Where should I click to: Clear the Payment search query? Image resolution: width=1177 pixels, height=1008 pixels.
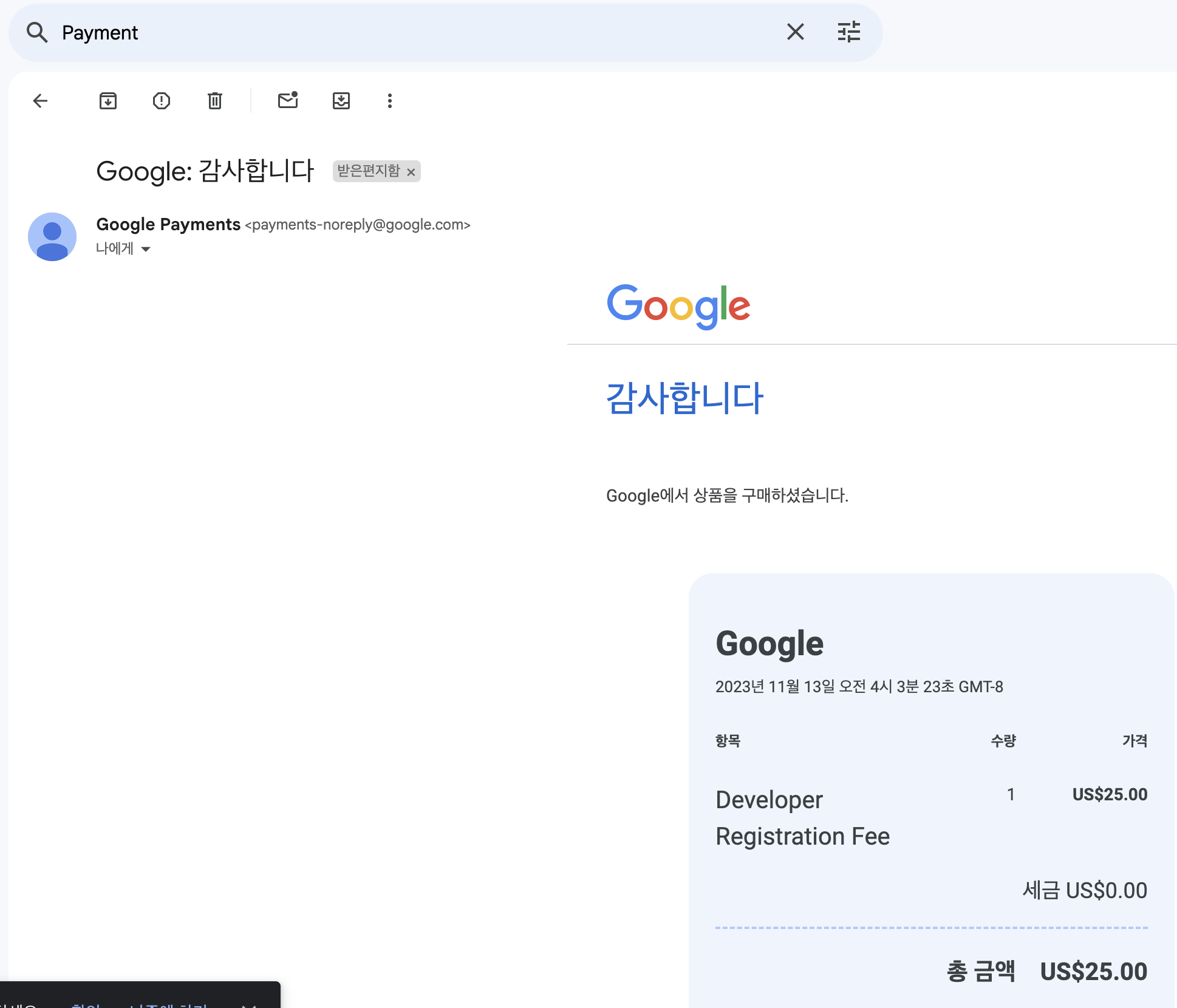coord(795,32)
